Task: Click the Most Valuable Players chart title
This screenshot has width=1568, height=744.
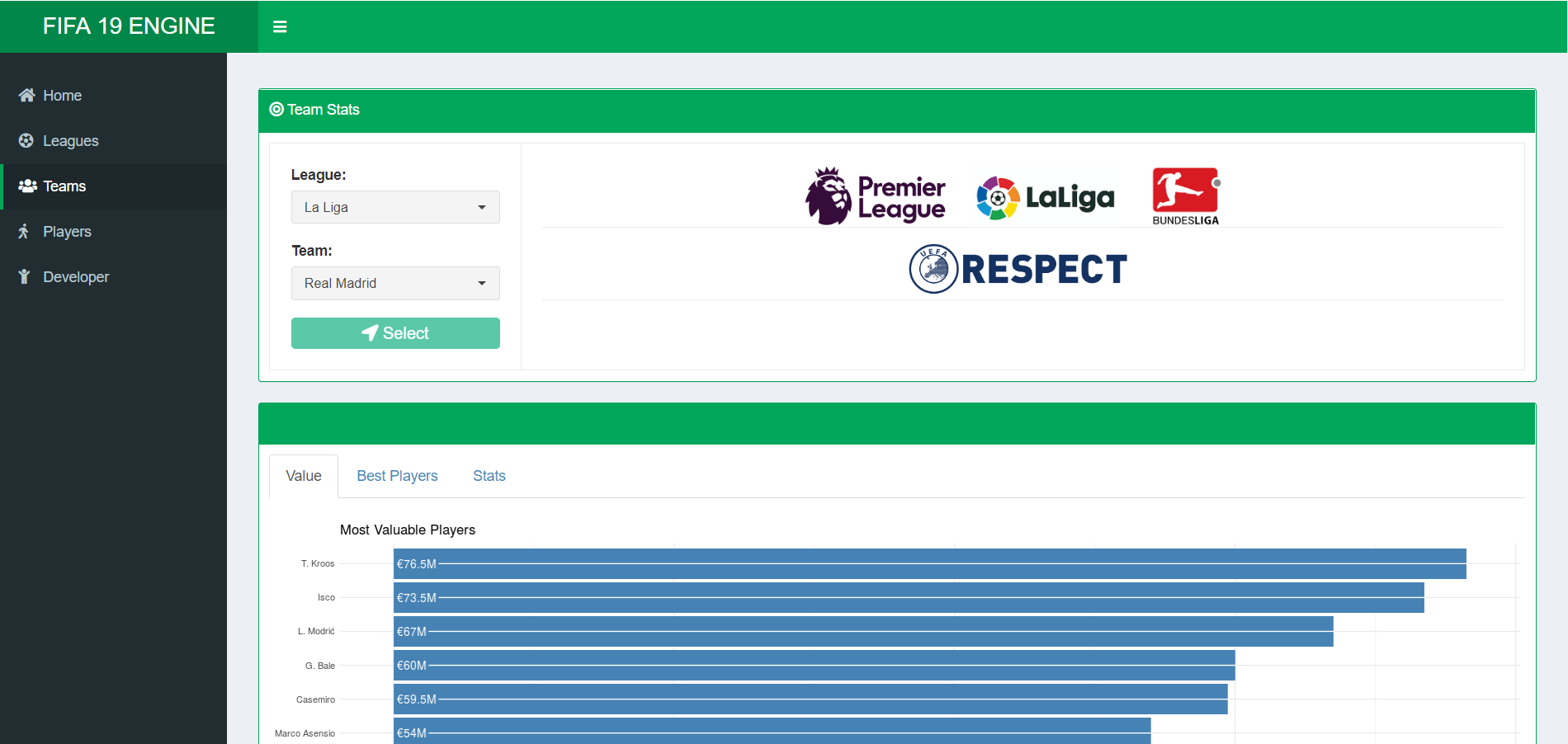Action: tap(408, 530)
